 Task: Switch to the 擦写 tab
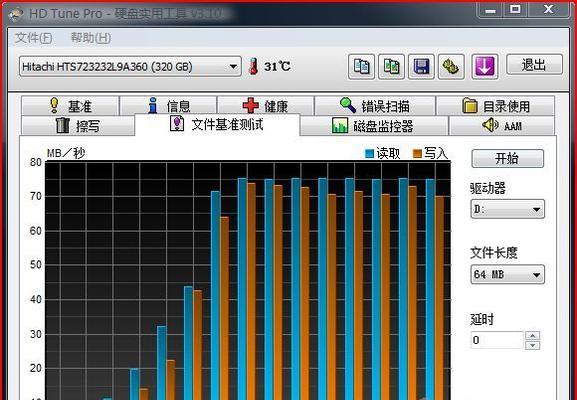(78, 125)
